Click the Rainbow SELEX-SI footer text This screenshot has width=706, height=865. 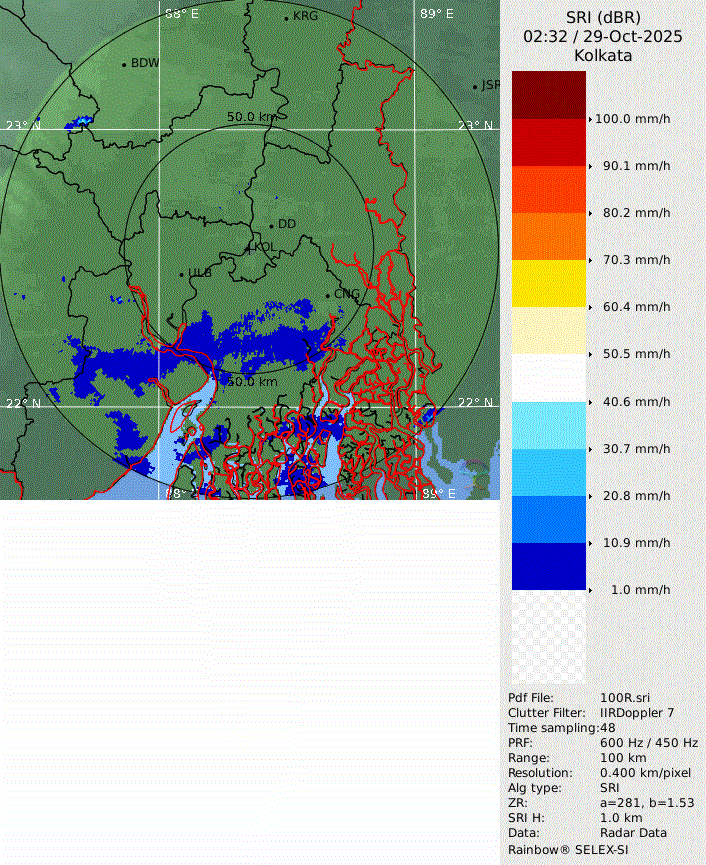(x=569, y=848)
